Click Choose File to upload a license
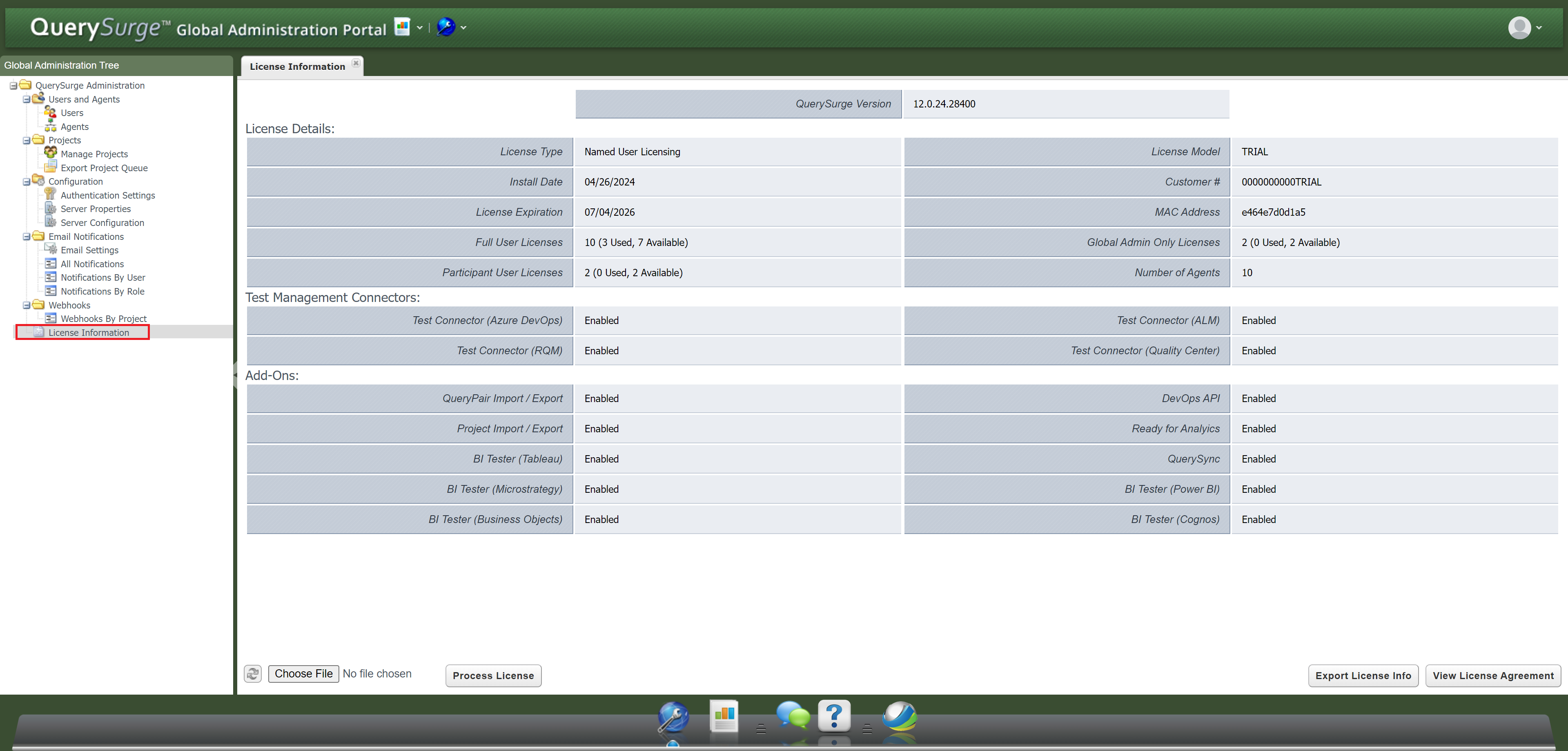This screenshot has height=751, width=1568. [303, 674]
